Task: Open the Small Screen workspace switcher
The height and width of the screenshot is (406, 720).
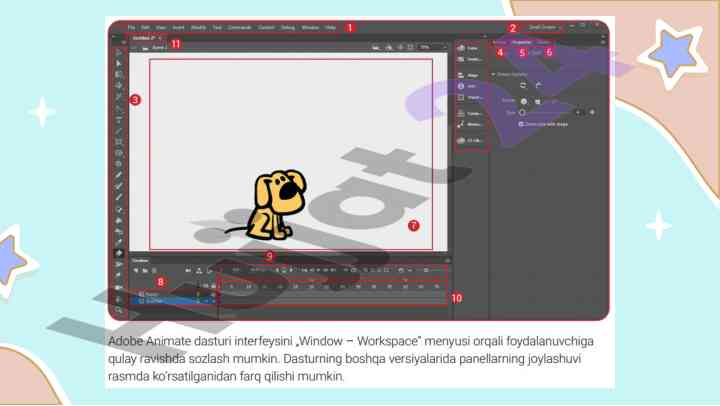Action: coord(544,28)
